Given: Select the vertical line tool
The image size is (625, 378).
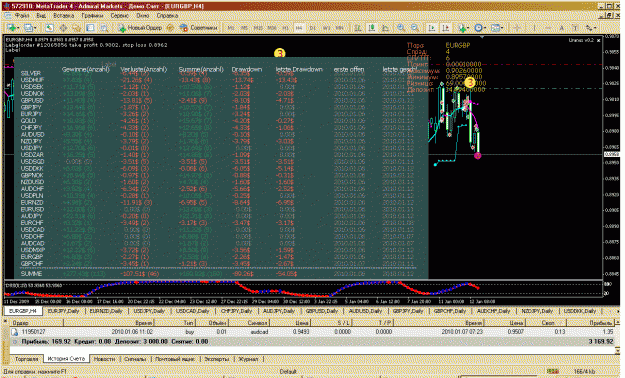Looking at the screenshot, I should click(534, 28).
